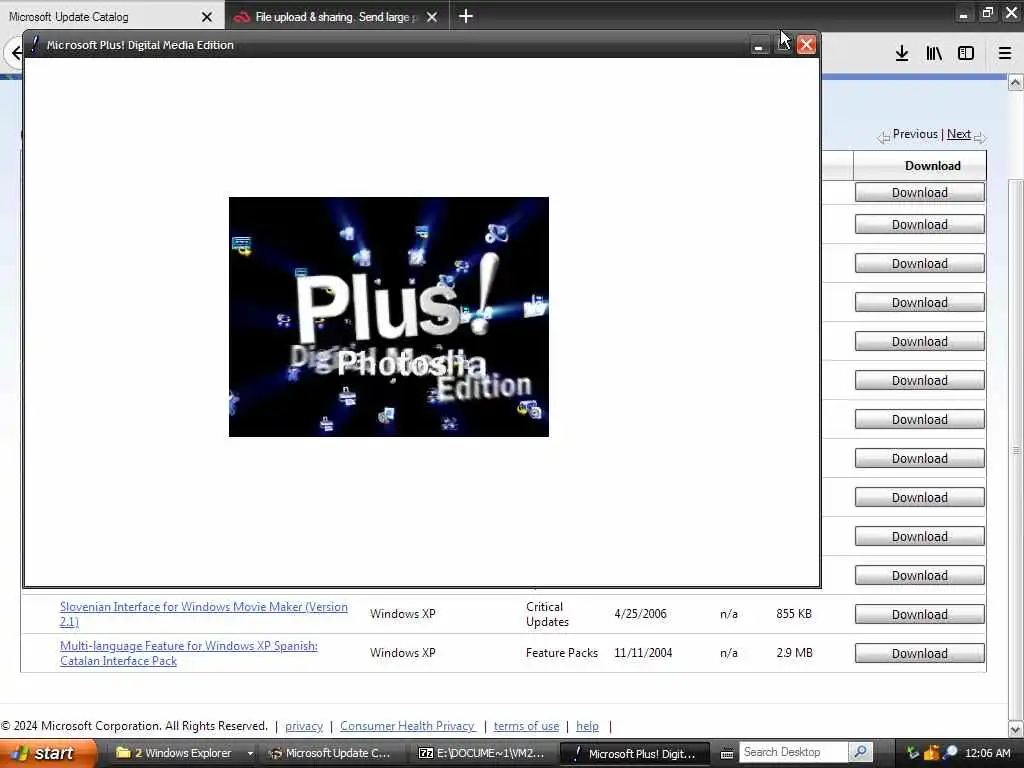Close the File upload & sharing tab
Screen dimensions: 1024x768
[432, 17]
